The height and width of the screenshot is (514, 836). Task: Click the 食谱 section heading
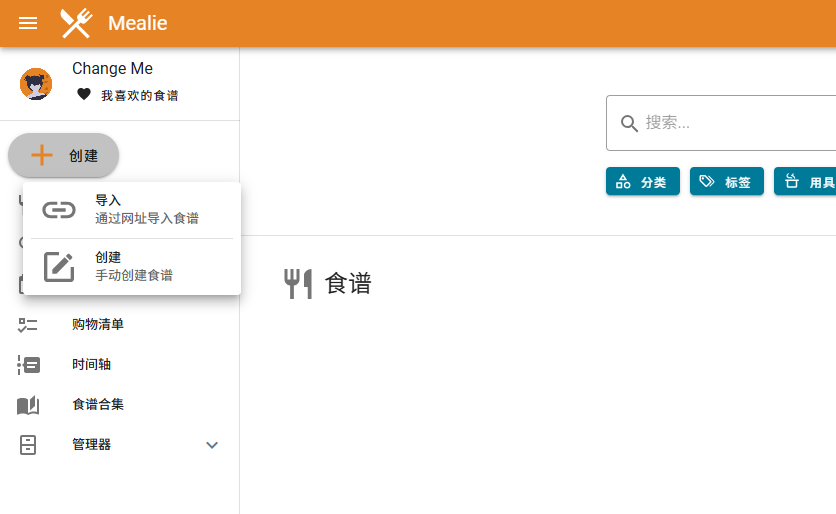(x=348, y=283)
